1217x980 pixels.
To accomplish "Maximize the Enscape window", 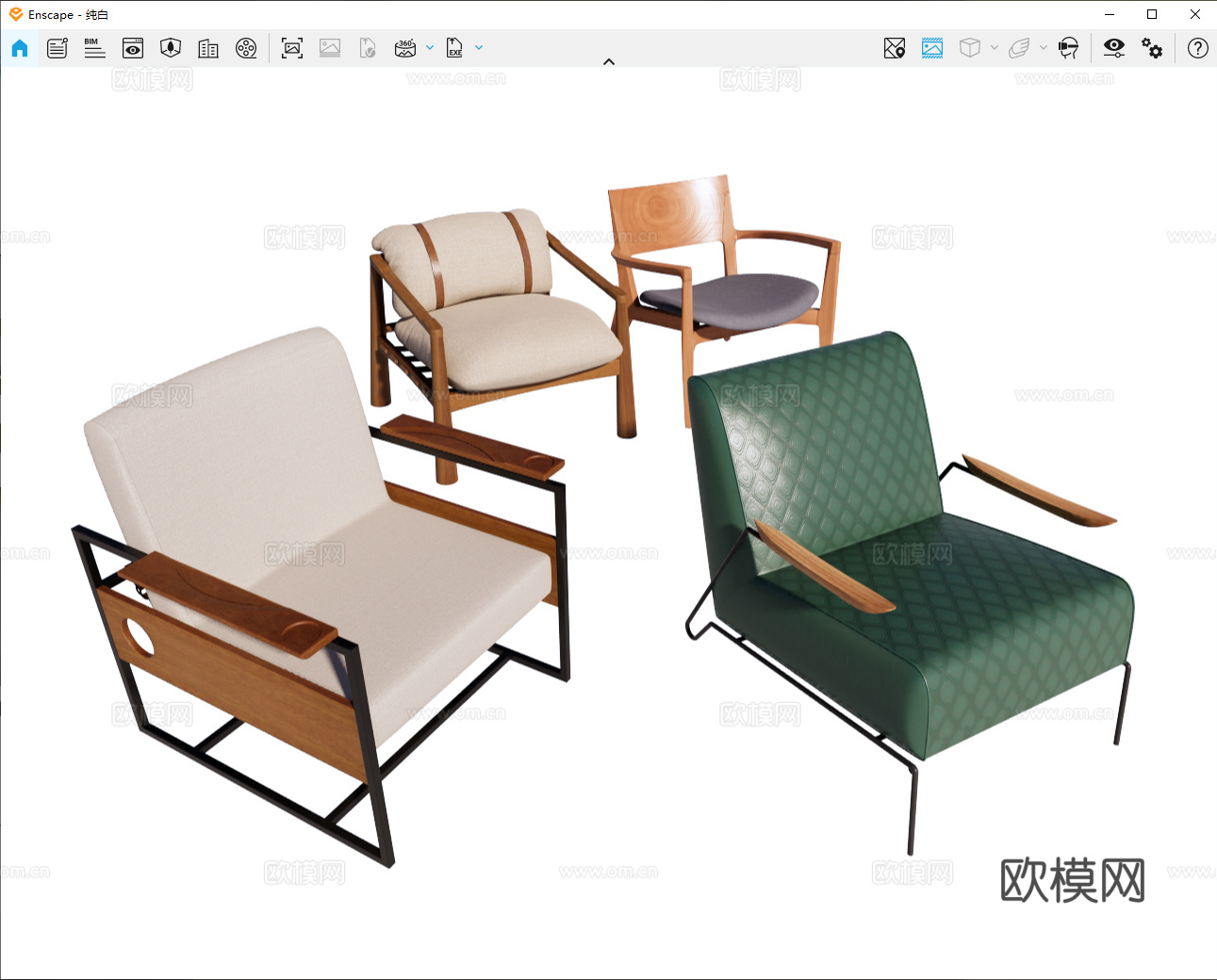I will (1152, 14).
